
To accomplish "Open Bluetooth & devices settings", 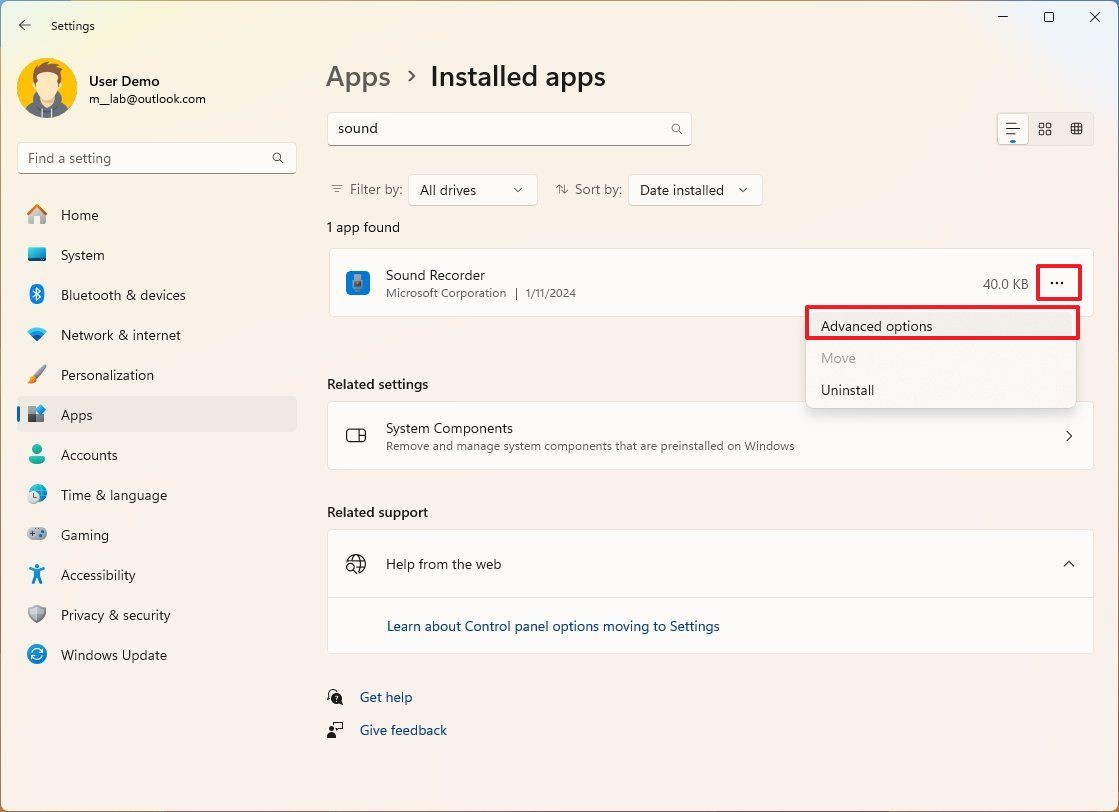I will 124,295.
